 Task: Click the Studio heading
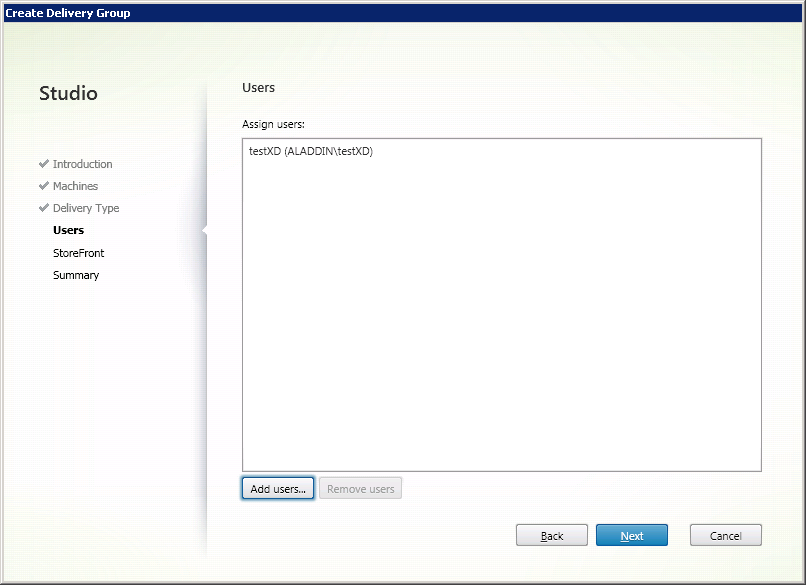68,93
